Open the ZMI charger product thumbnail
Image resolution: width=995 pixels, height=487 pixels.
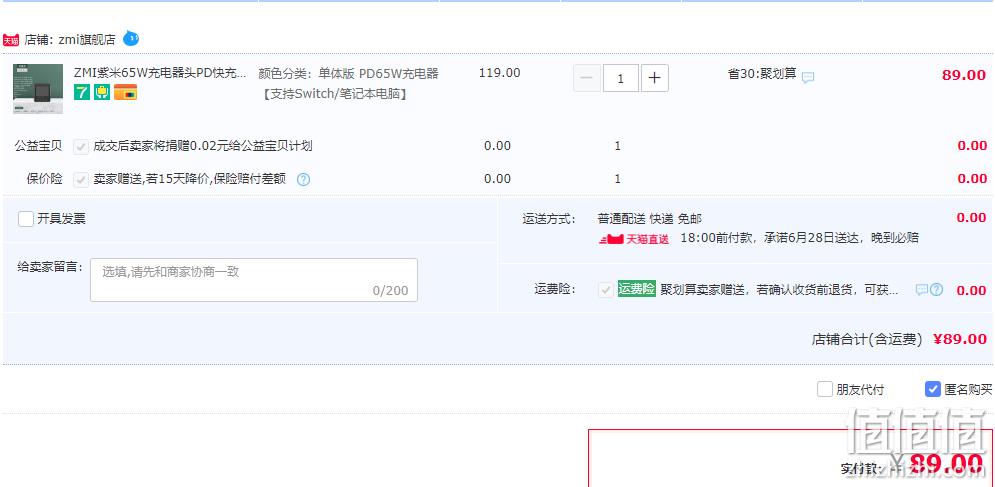tap(38, 88)
